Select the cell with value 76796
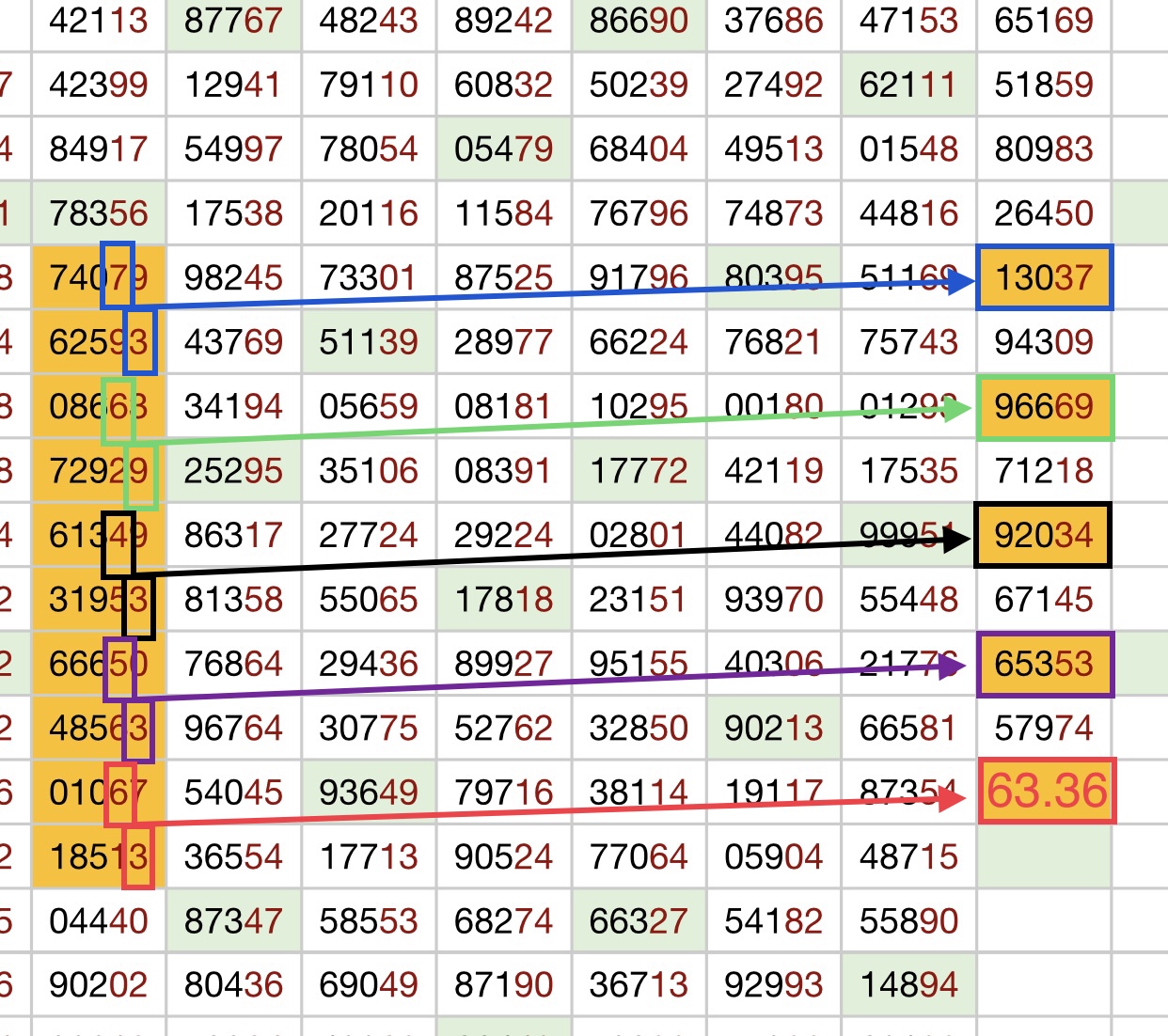 coord(639,213)
